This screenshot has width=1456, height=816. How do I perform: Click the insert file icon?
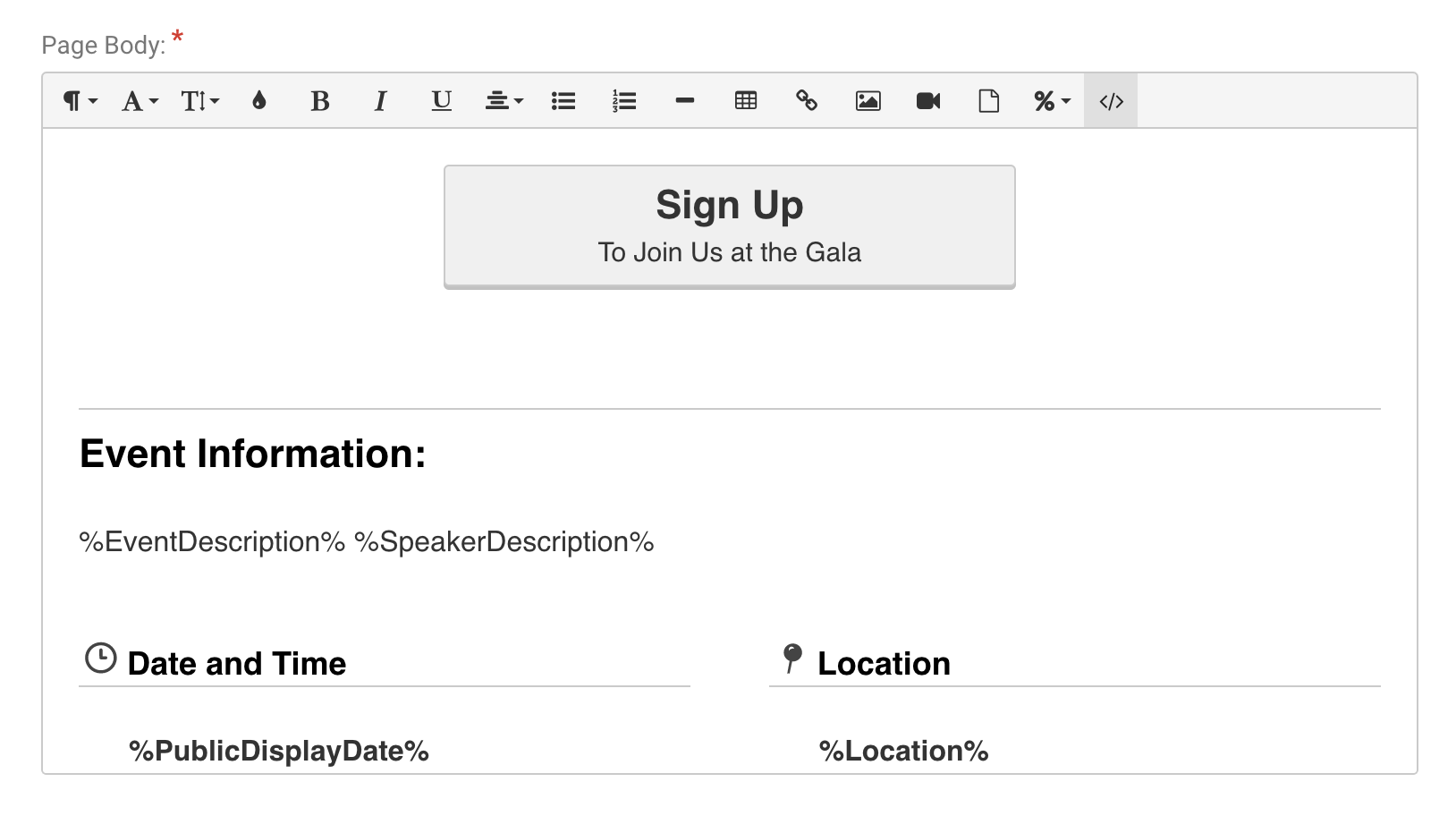[x=989, y=101]
